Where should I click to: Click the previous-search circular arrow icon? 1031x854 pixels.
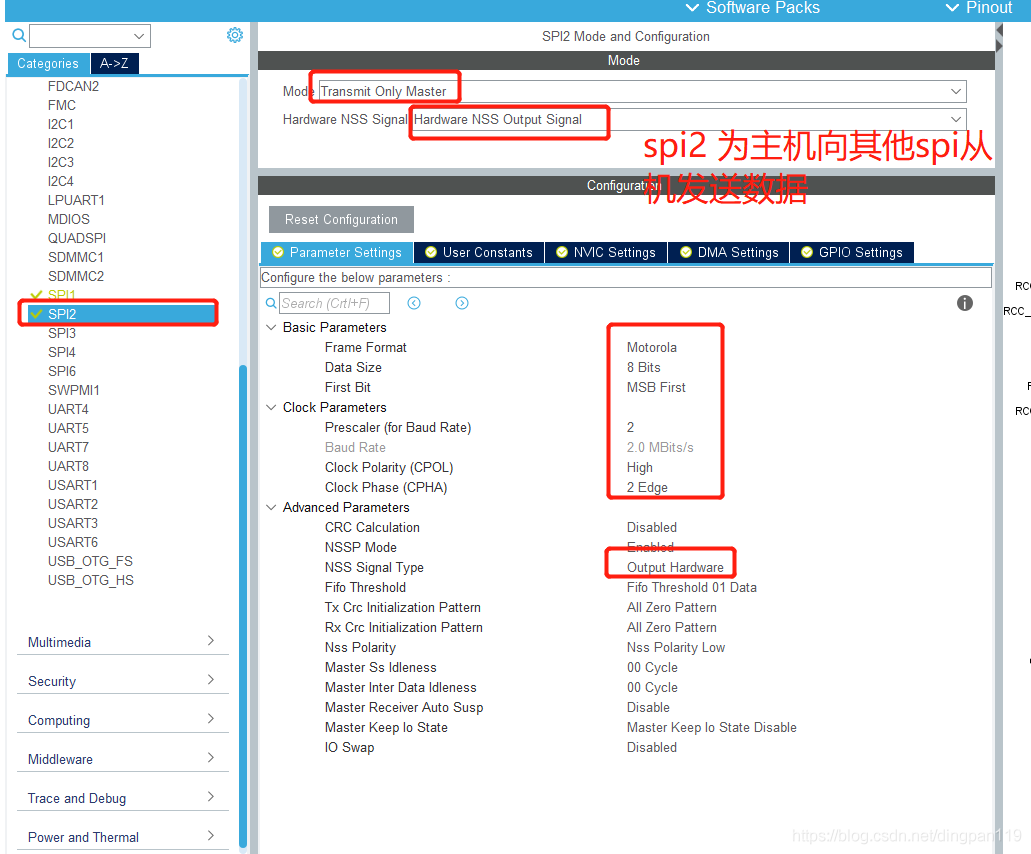point(413,302)
